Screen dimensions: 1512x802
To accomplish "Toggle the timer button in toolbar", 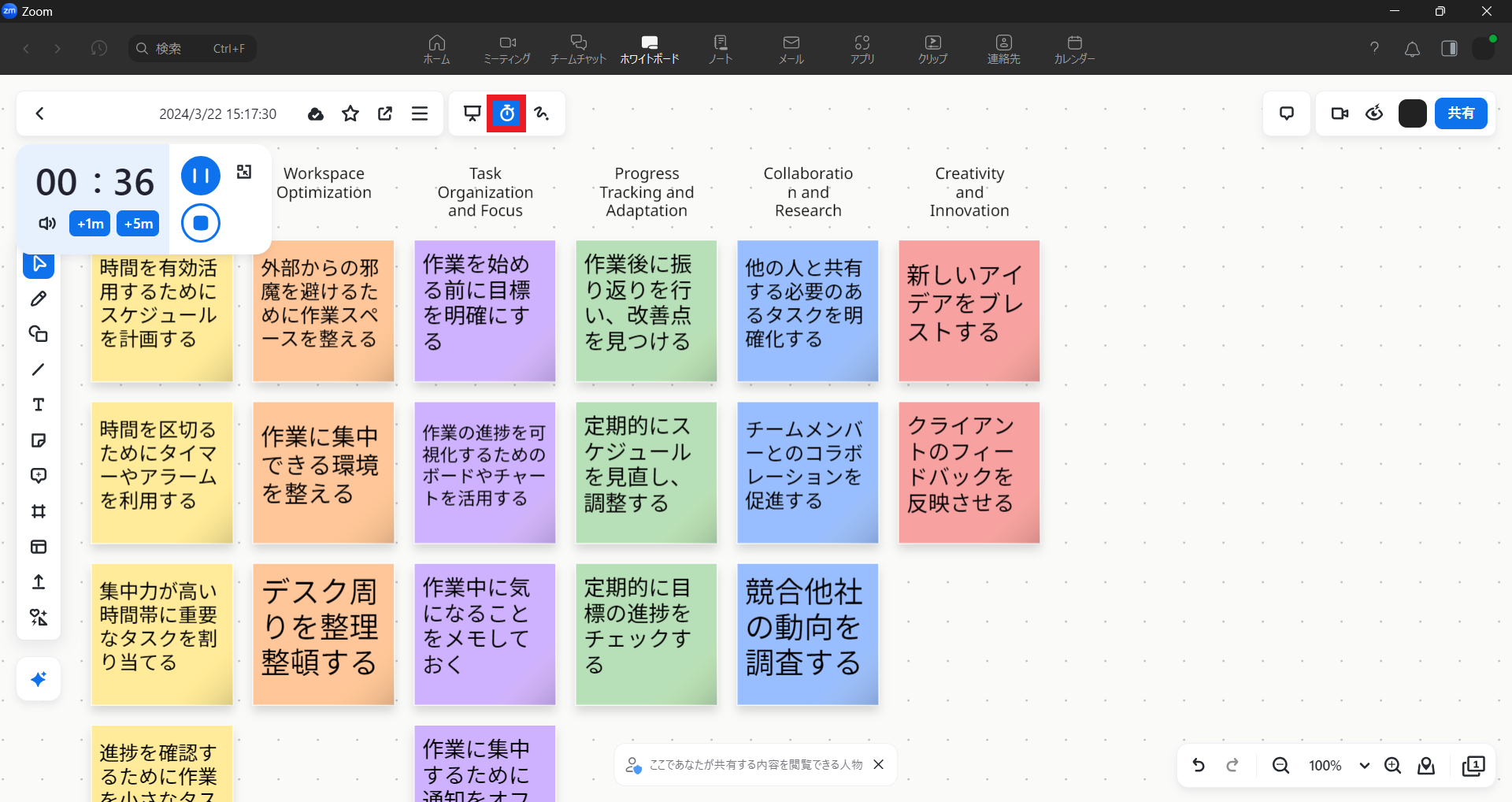I will click(x=506, y=113).
